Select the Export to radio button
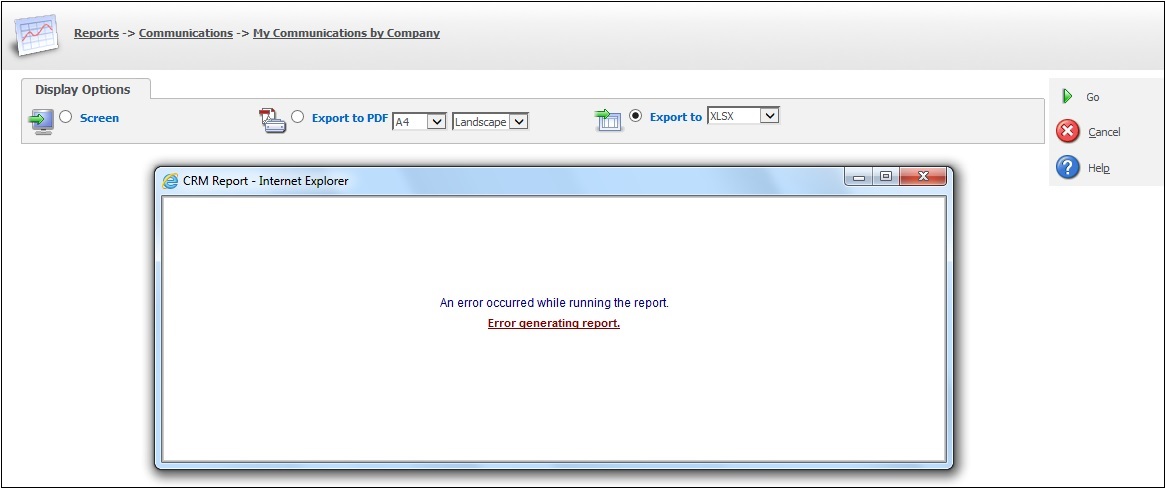Image resolution: width=1165 pixels, height=488 pixels. (635, 116)
